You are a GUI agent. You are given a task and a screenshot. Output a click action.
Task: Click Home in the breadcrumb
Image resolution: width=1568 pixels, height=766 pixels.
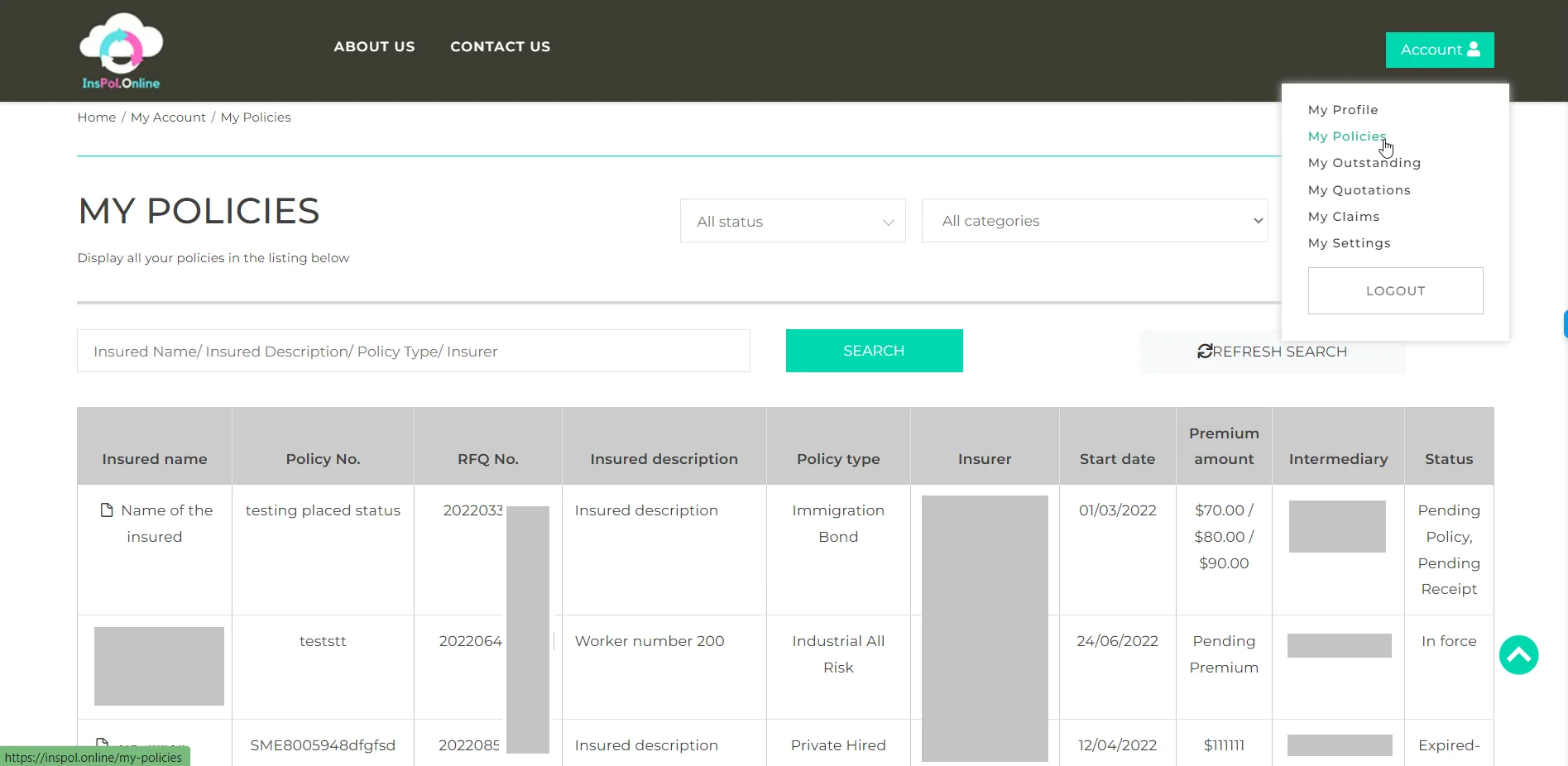tap(96, 117)
